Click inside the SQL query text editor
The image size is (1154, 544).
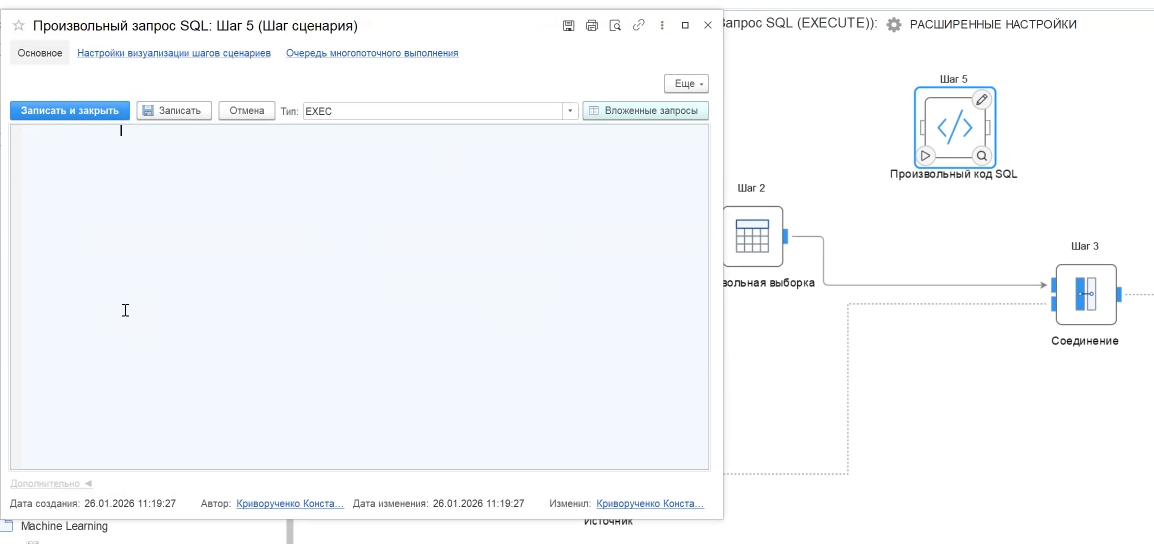(360, 297)
